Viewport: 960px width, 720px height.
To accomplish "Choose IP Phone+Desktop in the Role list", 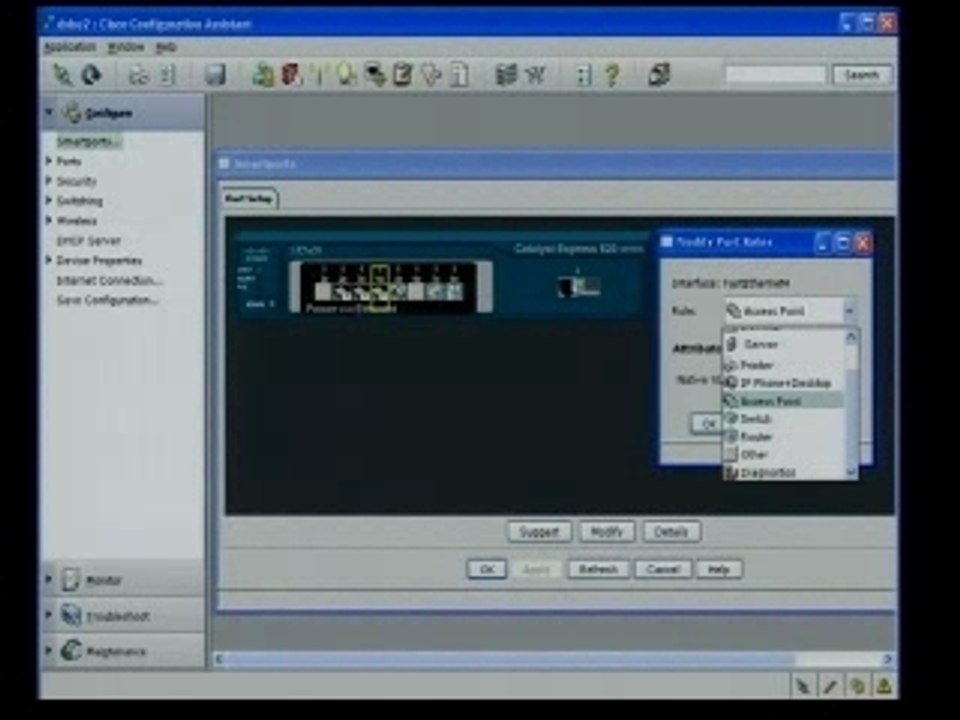I will pos(784,383).
